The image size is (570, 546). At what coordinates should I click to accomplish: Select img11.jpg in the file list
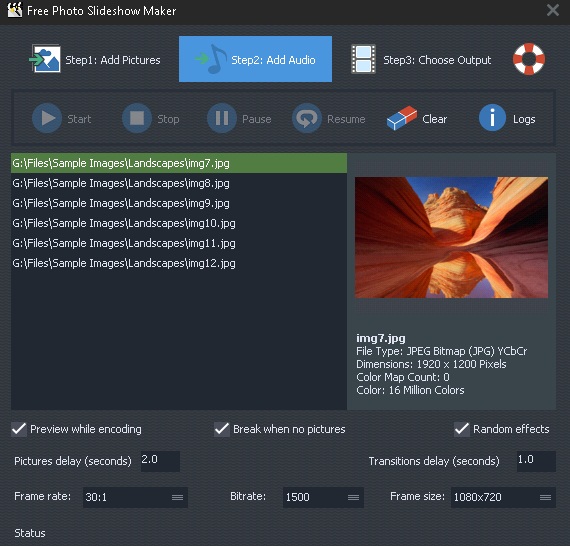pyautogui.click(x=179, y=243)
